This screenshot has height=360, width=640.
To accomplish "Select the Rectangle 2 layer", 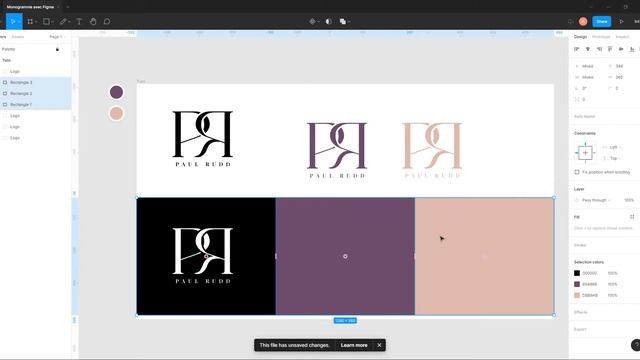I will (36, 93).
